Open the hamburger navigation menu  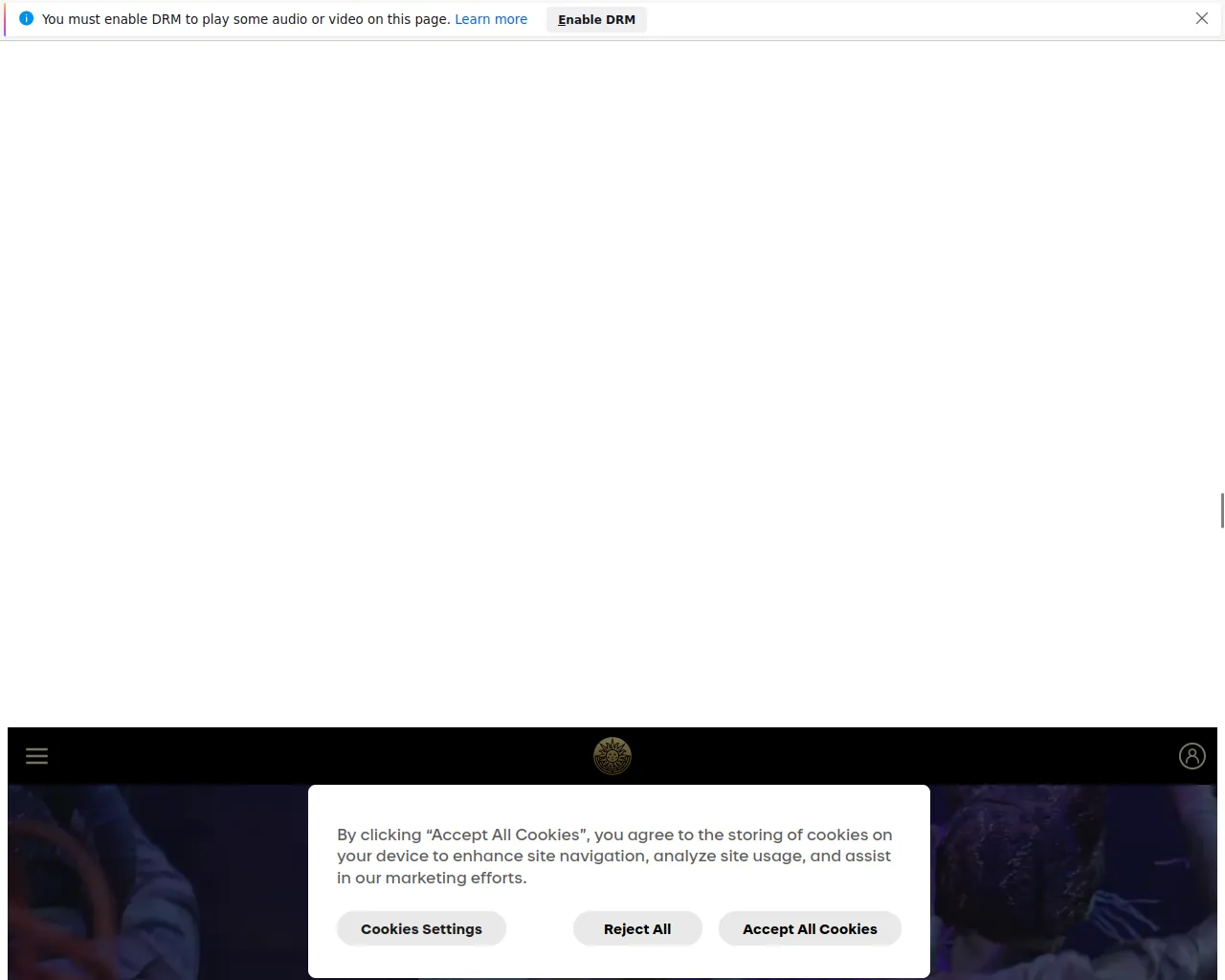click(x=36, y=756)
